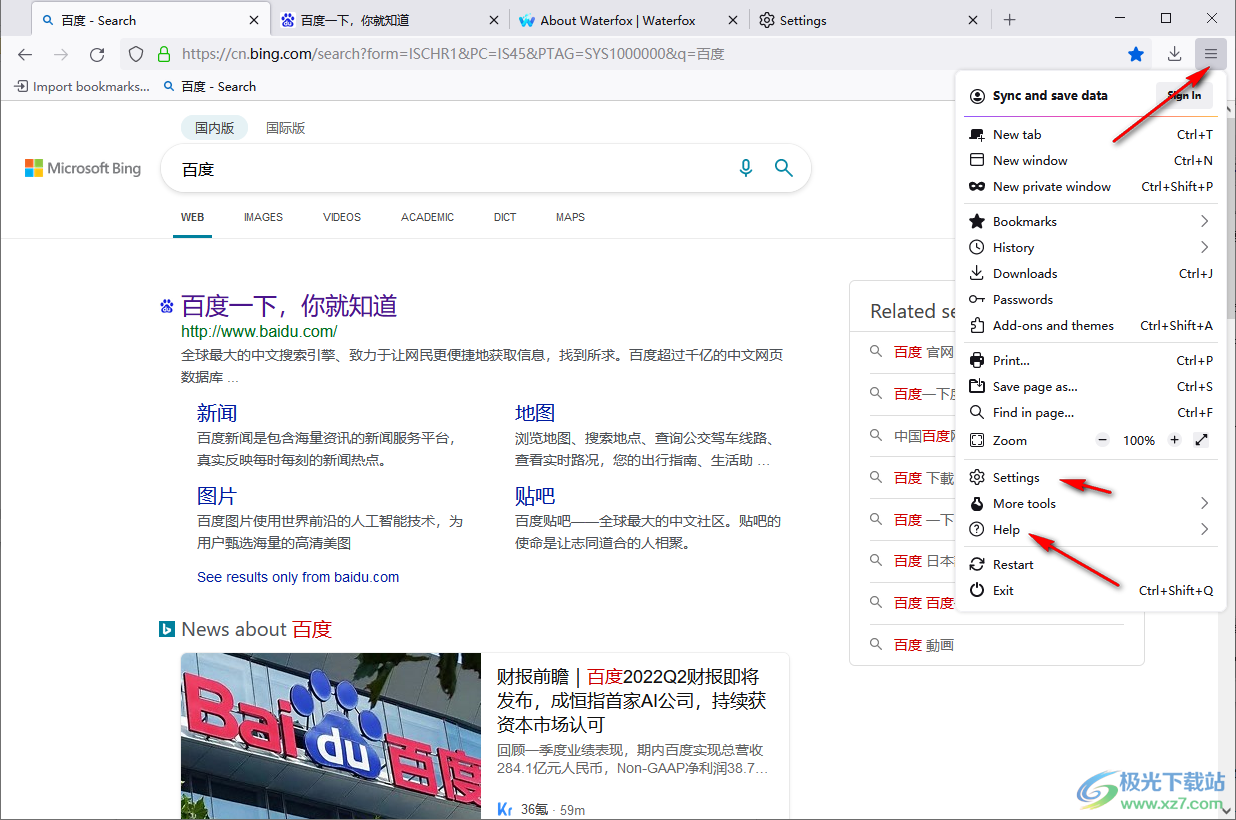
Task: Open Add-ons and themes
Action: [1090, 325]
